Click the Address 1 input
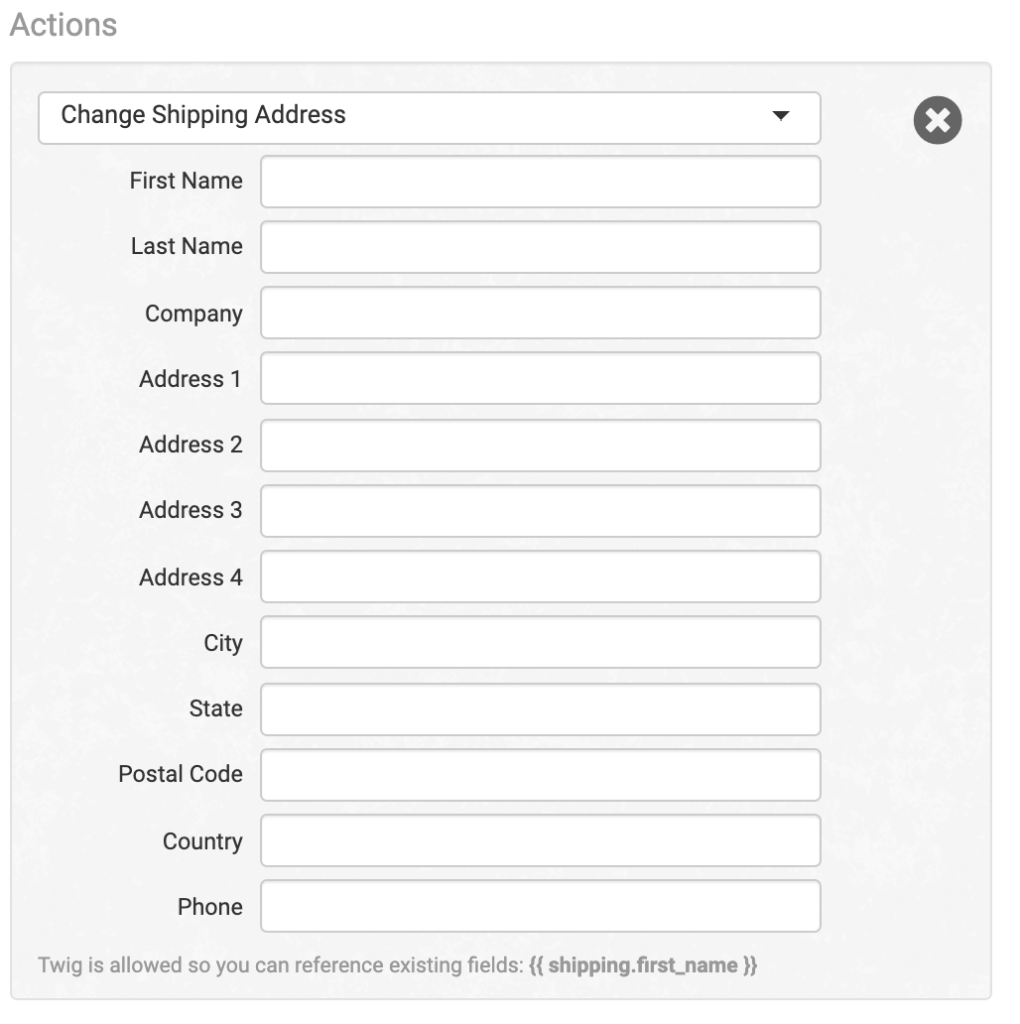Screen dimensions: 1020x1024 [x=540, y=379]
